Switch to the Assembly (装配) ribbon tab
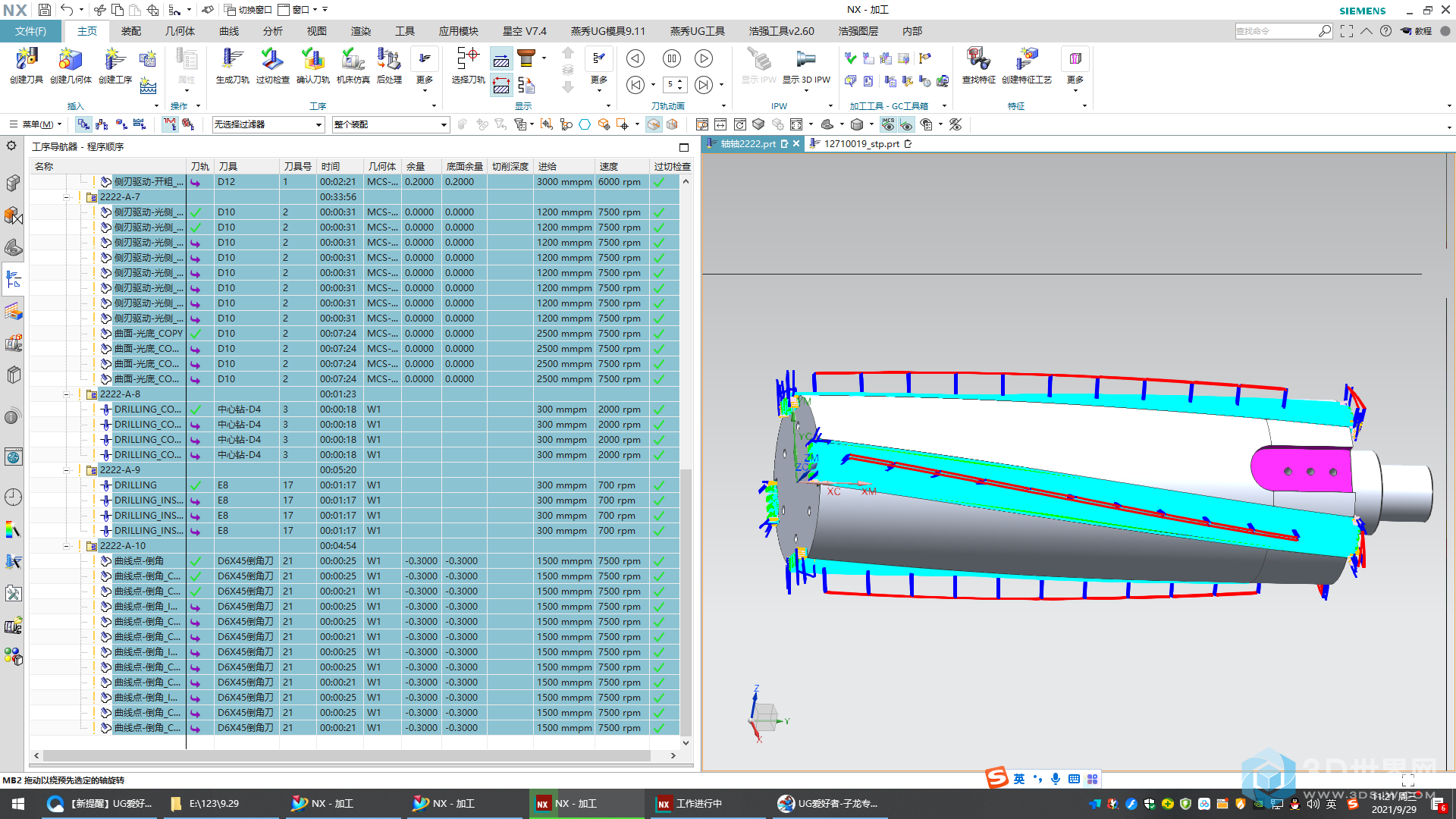This screenshot has height=819, width=1456. tap(131, 31)
